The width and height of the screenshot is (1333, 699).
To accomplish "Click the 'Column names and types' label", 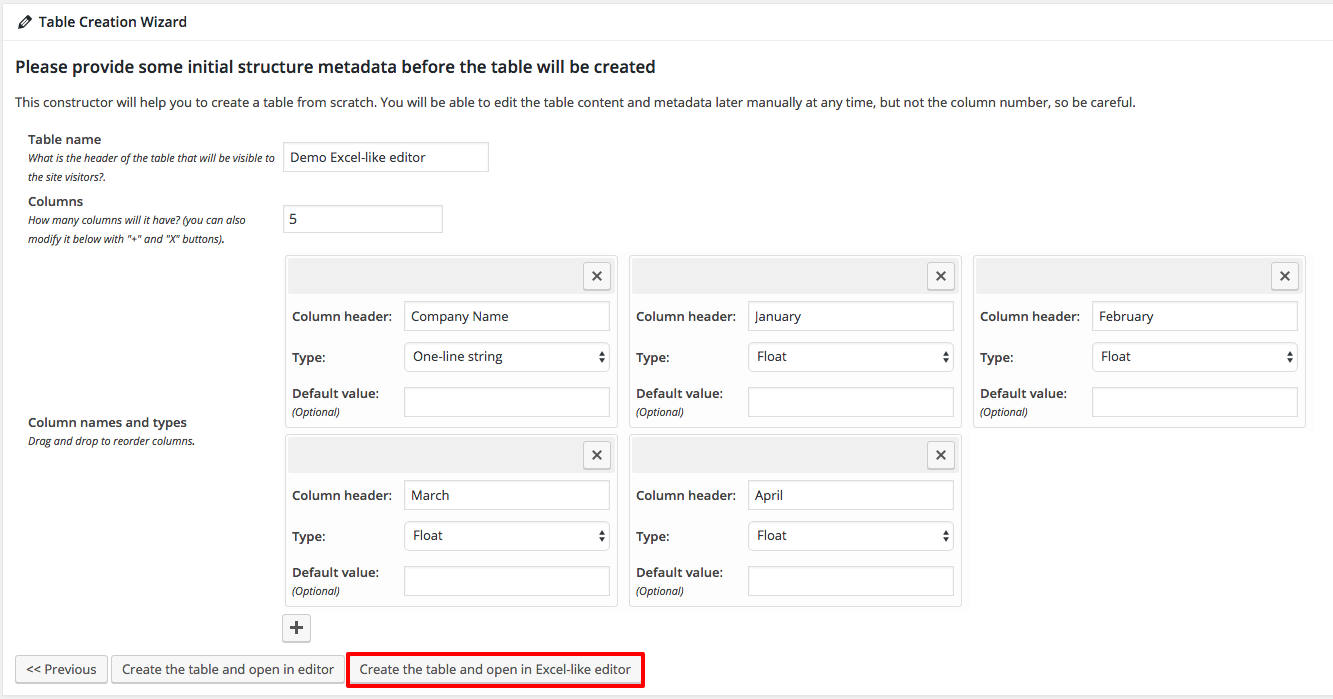I will tap(108, 423).
